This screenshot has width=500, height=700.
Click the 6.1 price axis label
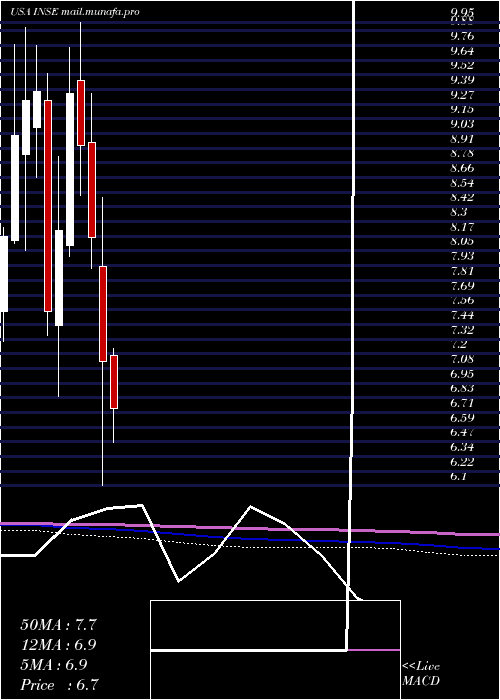(x=459, y=476)
